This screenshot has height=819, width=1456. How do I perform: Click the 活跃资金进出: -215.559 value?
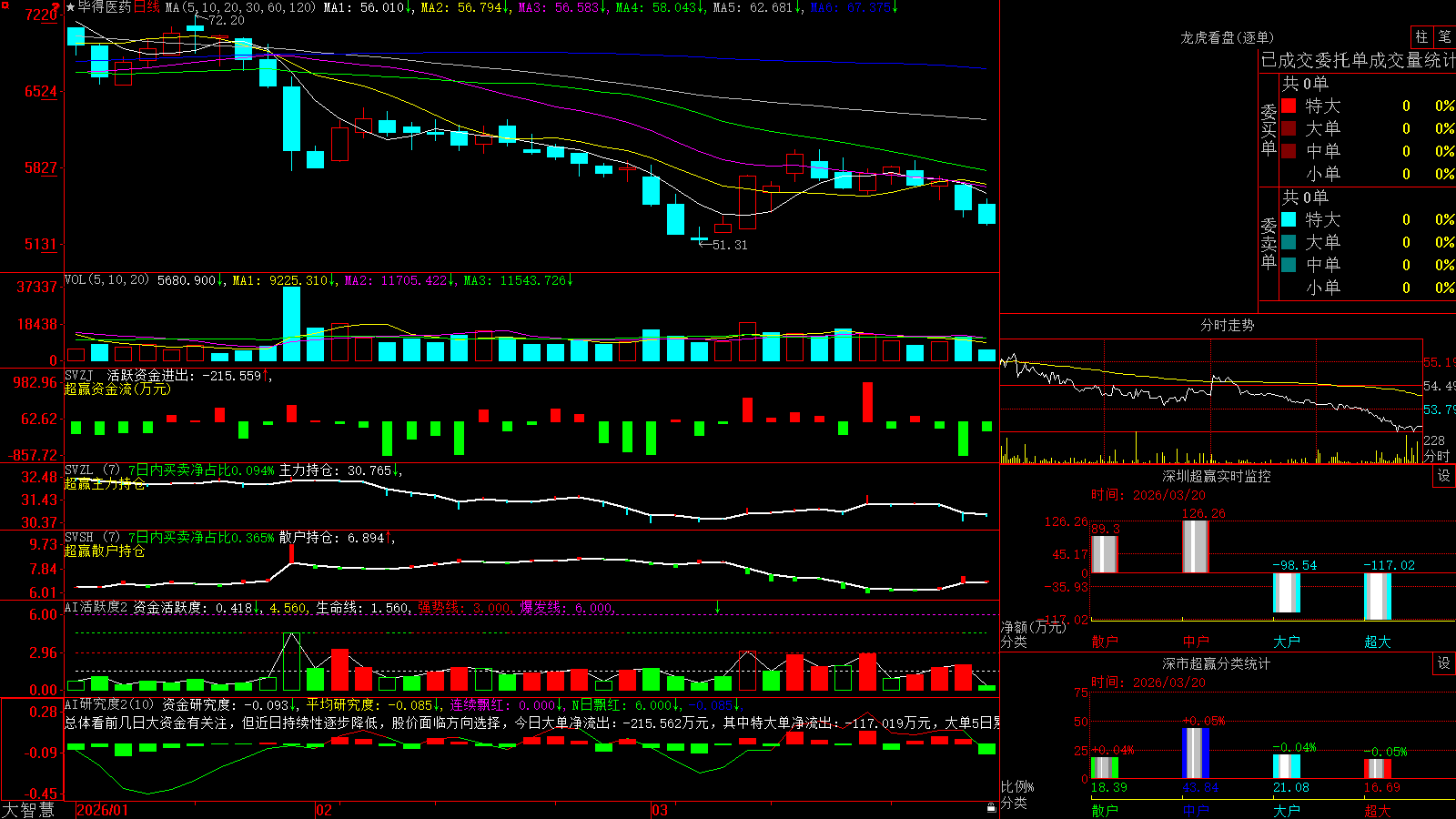[x=184, y=376]
